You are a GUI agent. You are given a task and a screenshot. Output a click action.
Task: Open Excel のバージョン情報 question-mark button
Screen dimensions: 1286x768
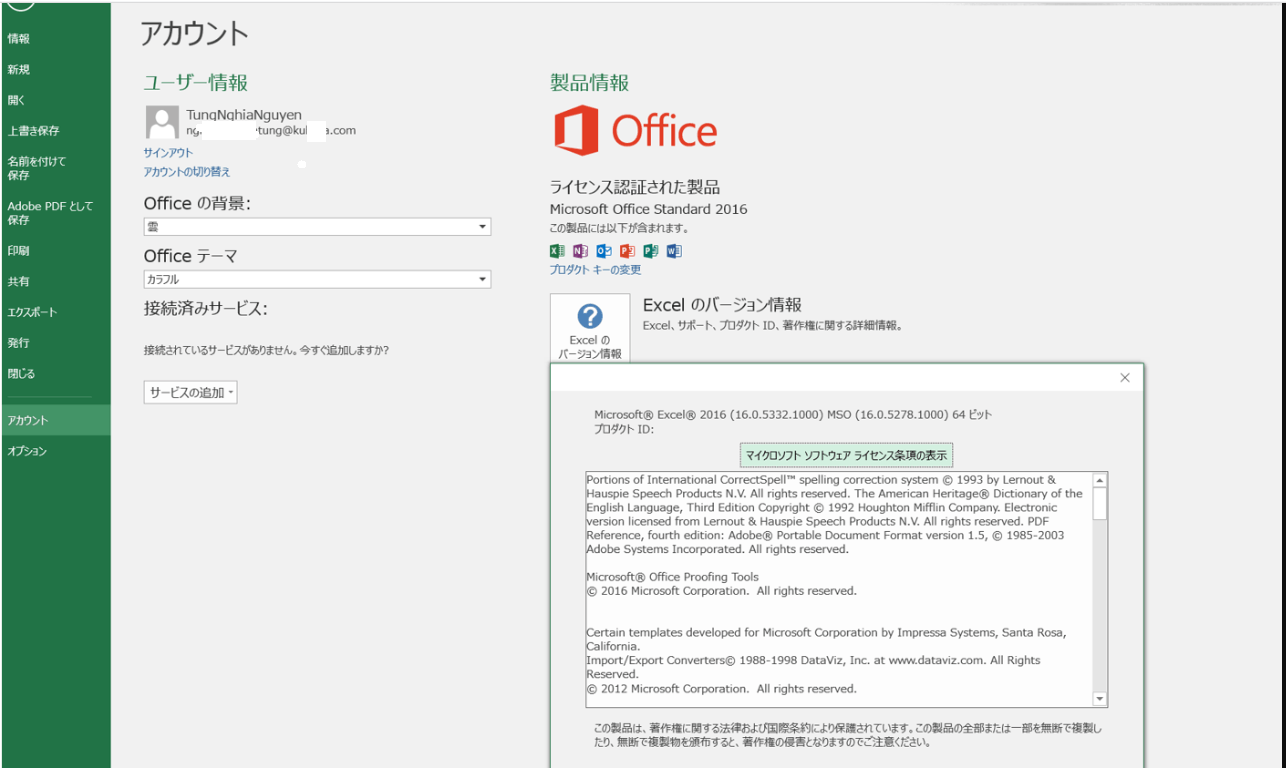tap(590, 329)
